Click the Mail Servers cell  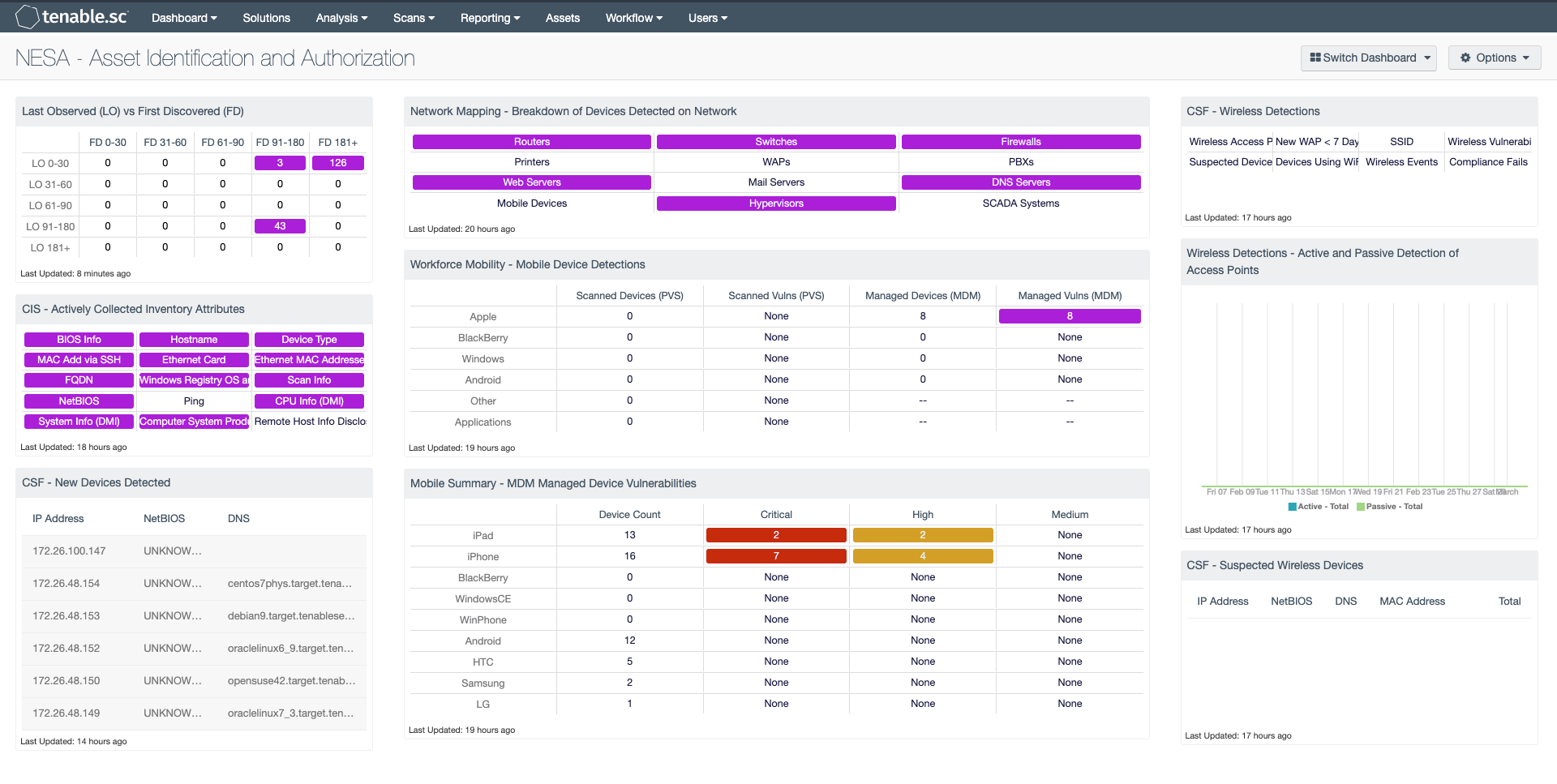[776, 182]
